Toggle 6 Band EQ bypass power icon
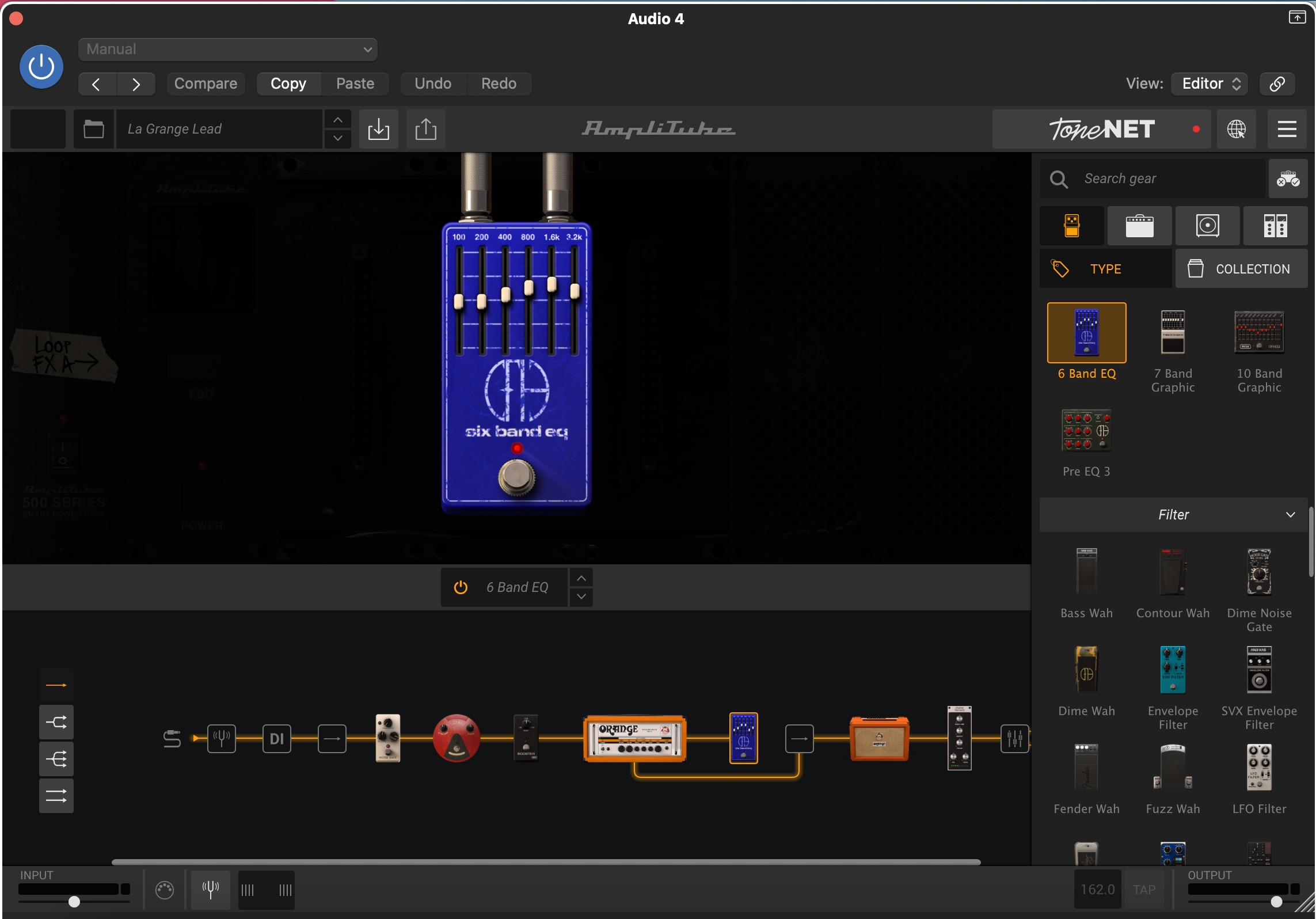 pos(461,587)
